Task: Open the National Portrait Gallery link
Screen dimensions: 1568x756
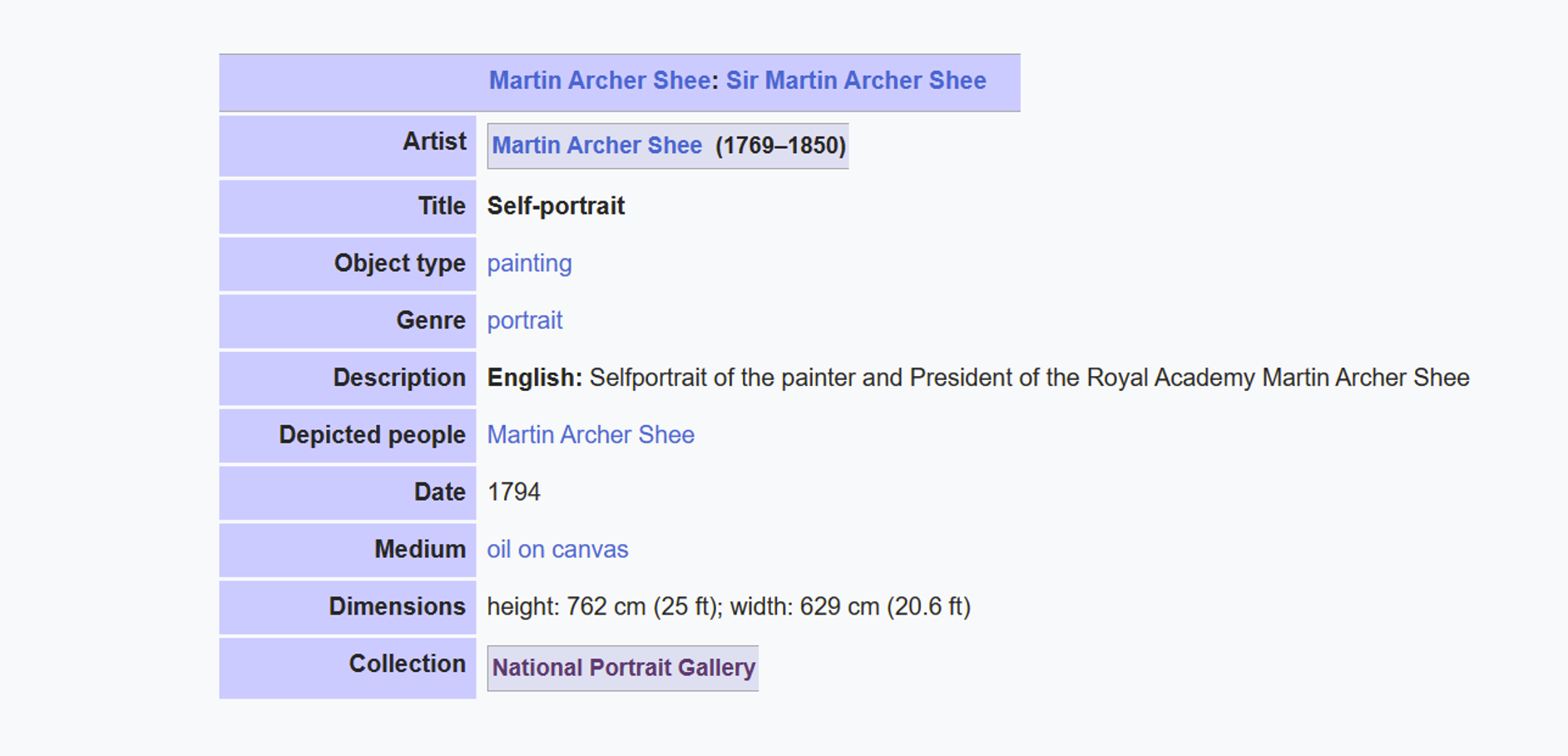Action: coord(623,668)
